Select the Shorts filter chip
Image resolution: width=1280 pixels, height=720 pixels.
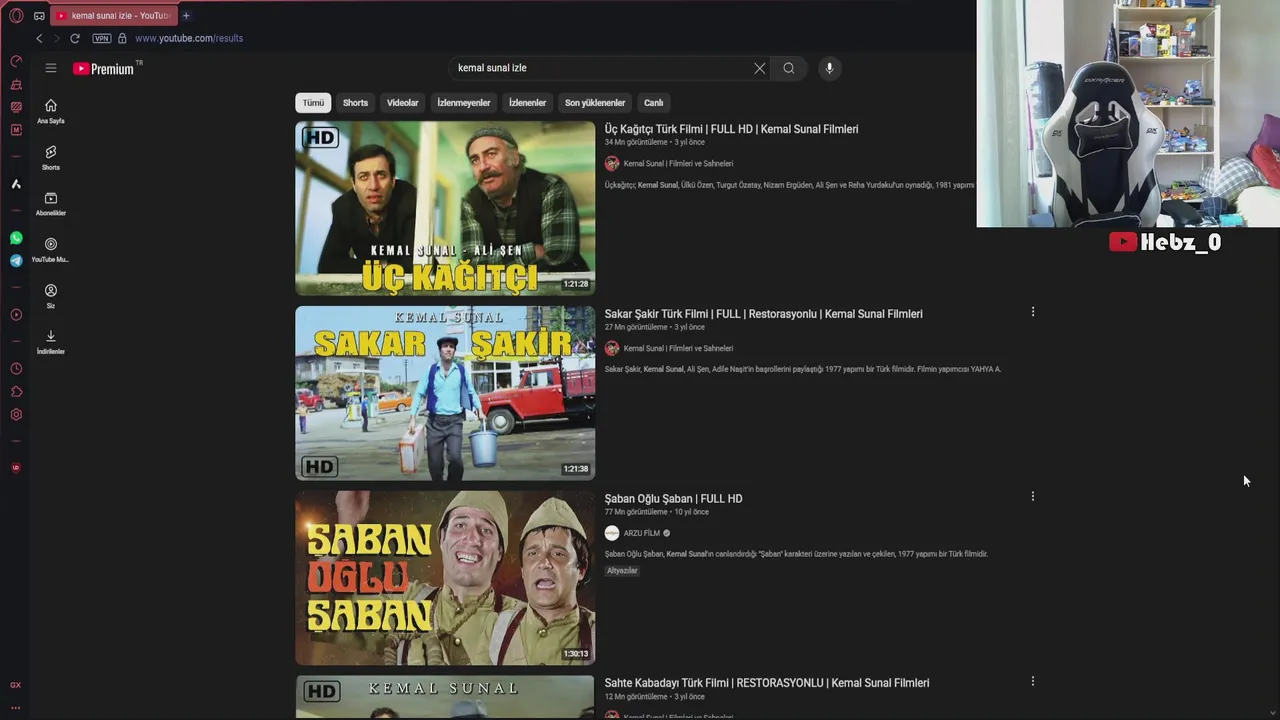355,103
